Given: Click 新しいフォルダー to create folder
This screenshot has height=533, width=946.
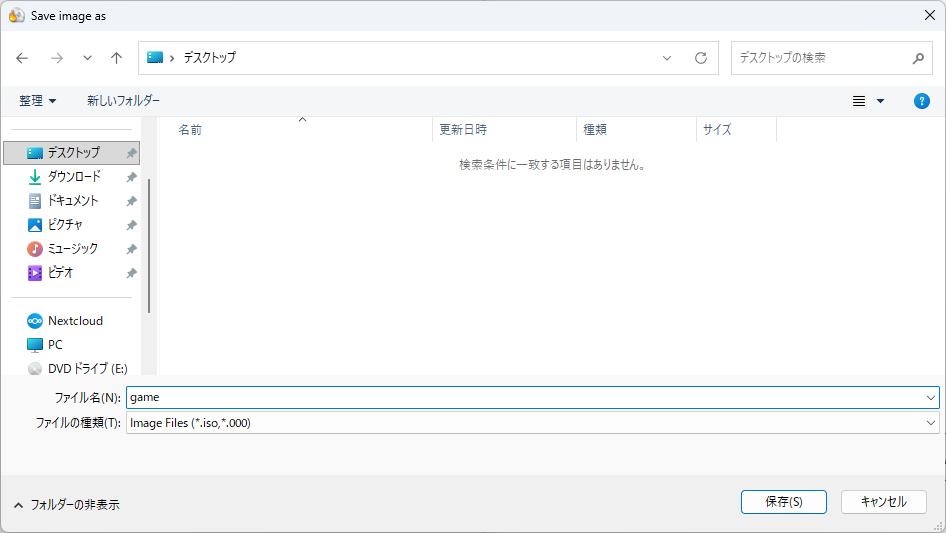Looking at the screenshot, I should 123,101.
